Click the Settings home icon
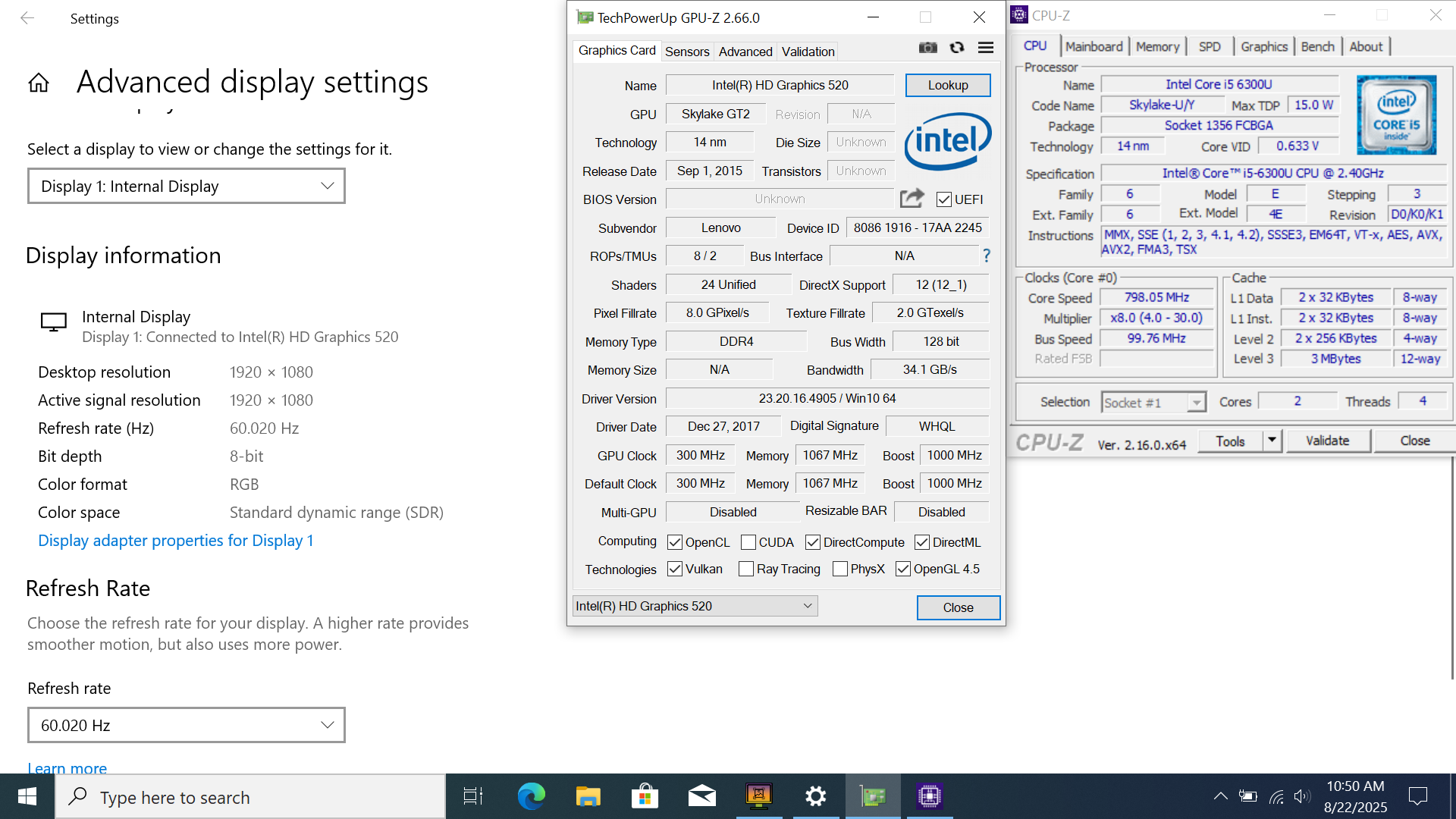 39,83
